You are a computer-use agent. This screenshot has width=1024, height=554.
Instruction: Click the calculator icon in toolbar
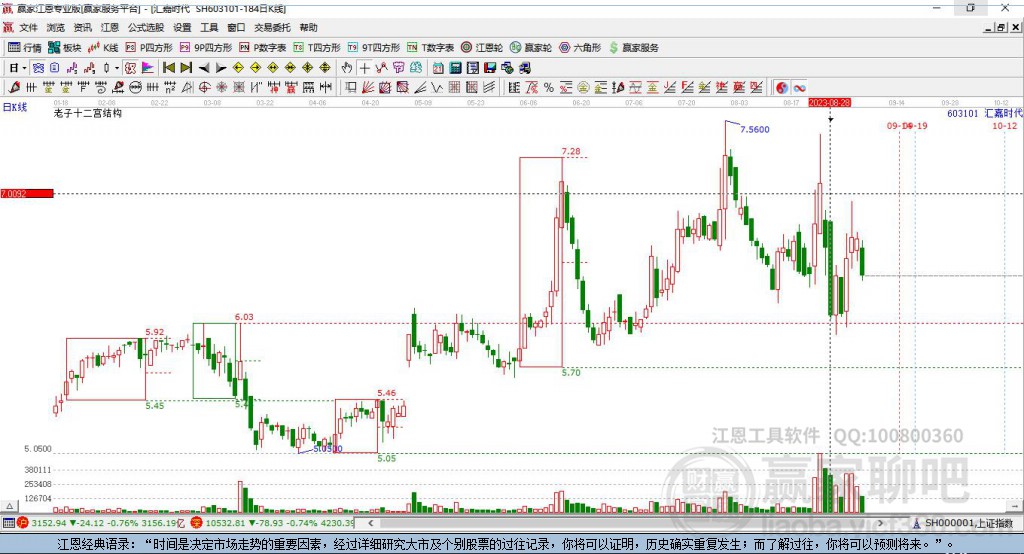click(x=455, y=68)
